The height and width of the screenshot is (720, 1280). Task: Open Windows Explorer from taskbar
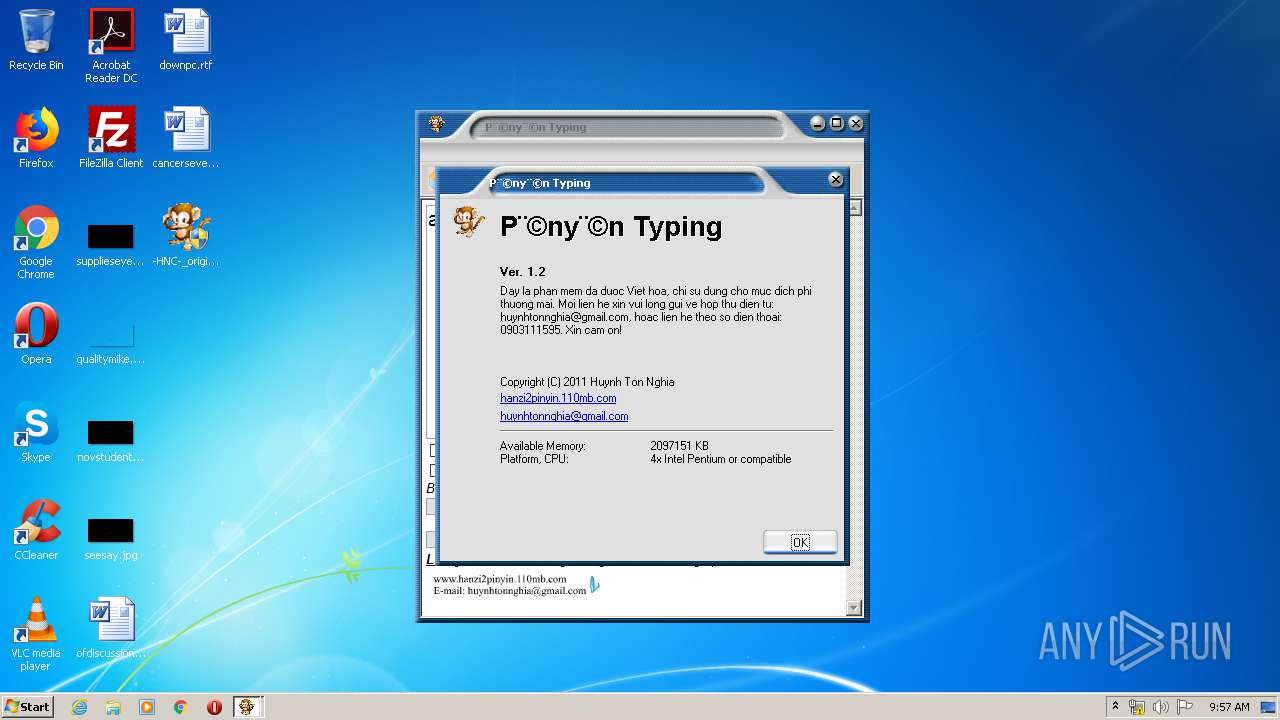pyautogui.click(x=113, y=707)
